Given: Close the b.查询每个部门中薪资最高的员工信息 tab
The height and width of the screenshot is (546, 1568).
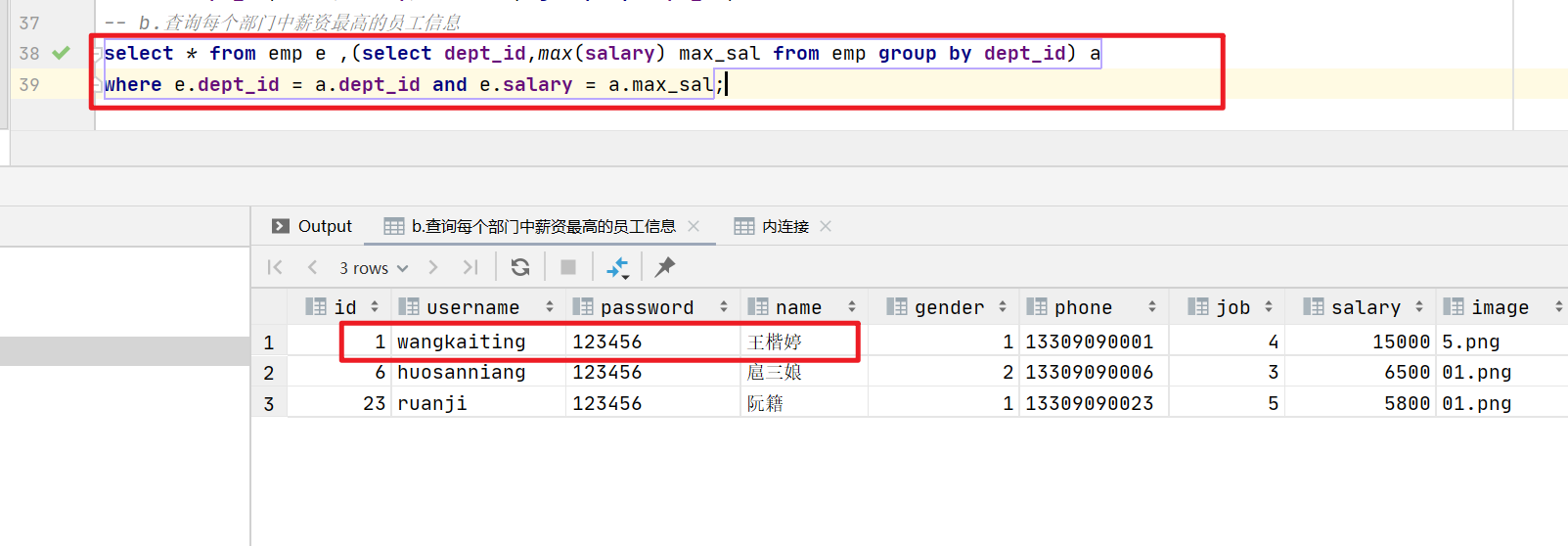Looking at the screenshot, I should point(694,226).
